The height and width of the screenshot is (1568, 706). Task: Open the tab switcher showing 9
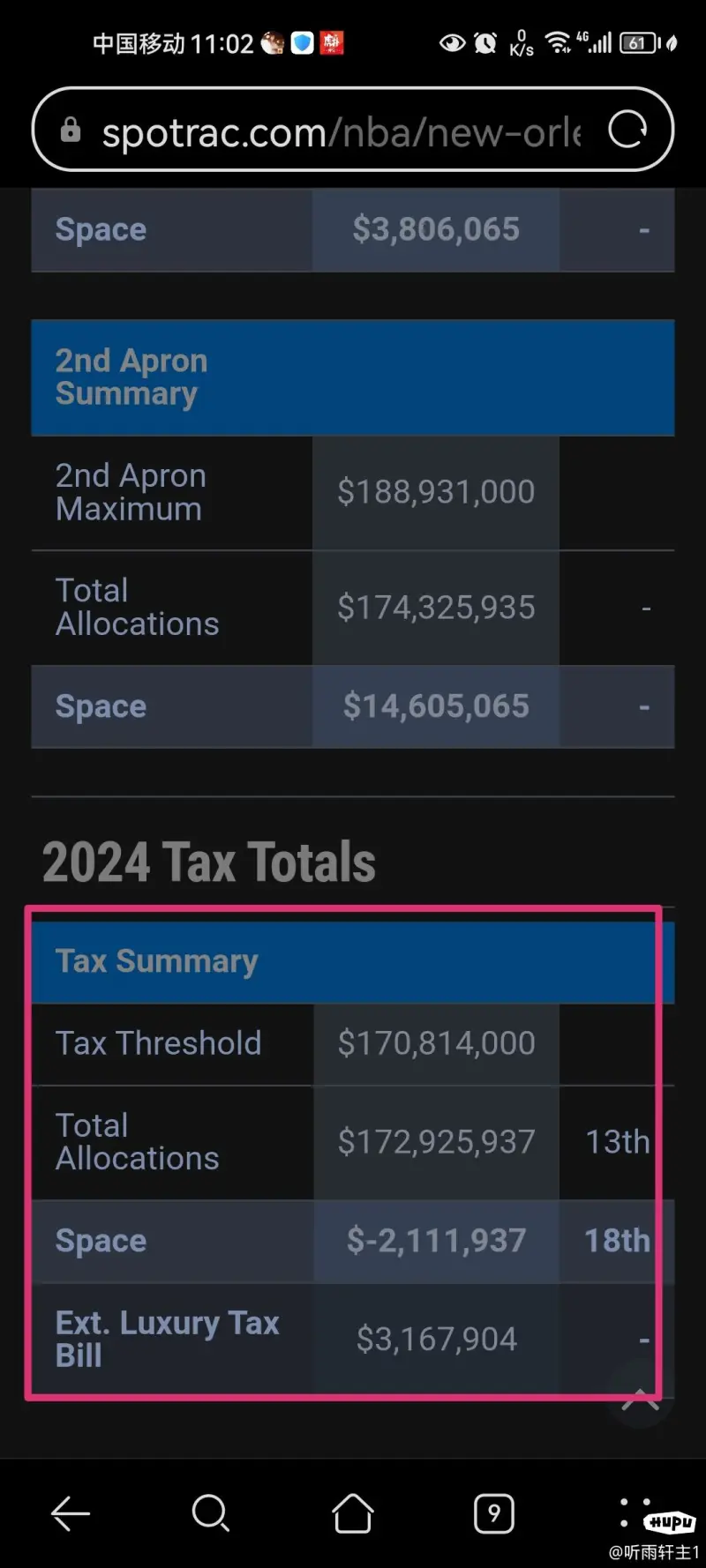[494, 1514]
